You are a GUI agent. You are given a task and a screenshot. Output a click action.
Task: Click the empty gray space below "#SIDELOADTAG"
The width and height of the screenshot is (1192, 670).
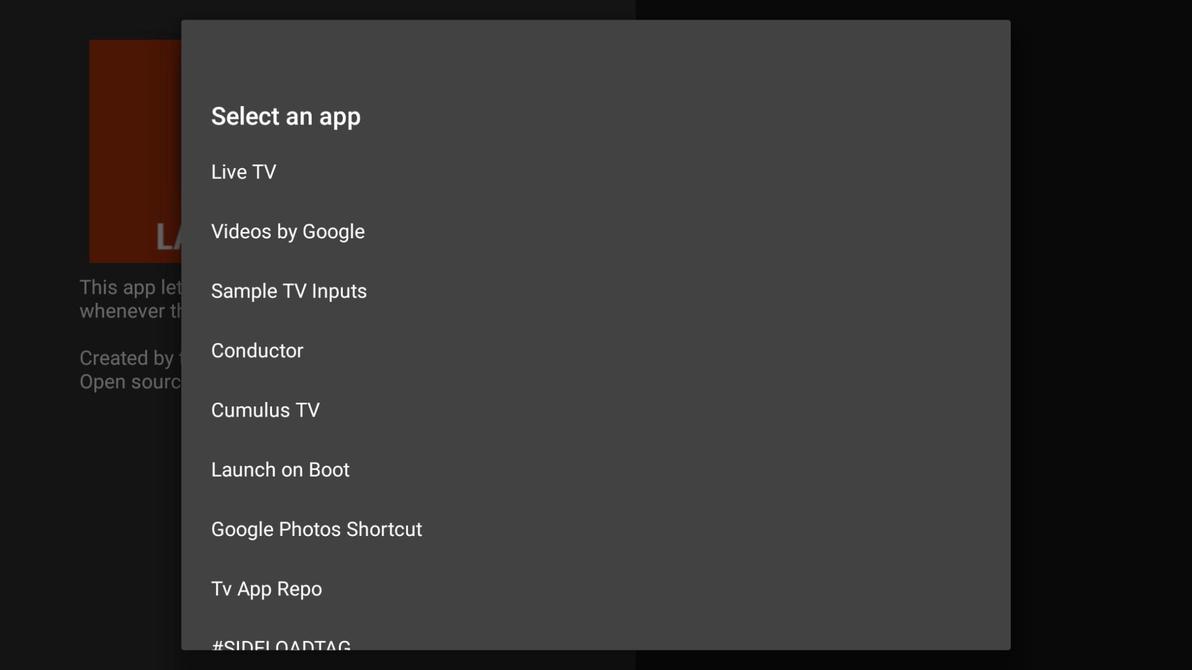[700, 620]
